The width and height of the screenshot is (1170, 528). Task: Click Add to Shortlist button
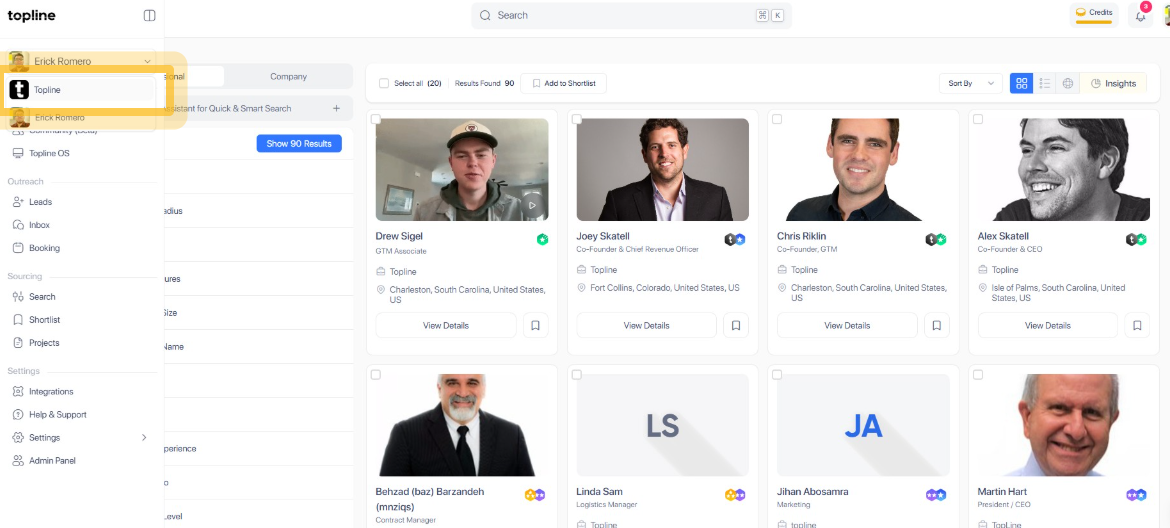(563, 84)
